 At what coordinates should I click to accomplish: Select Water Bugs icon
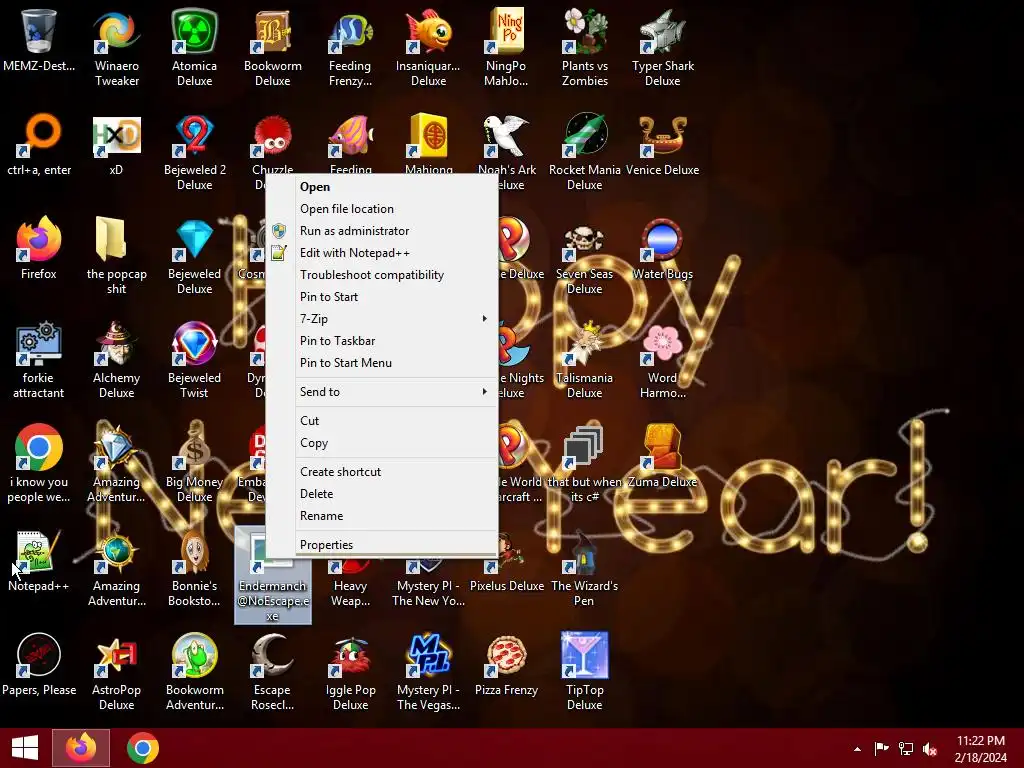point(662,239)
